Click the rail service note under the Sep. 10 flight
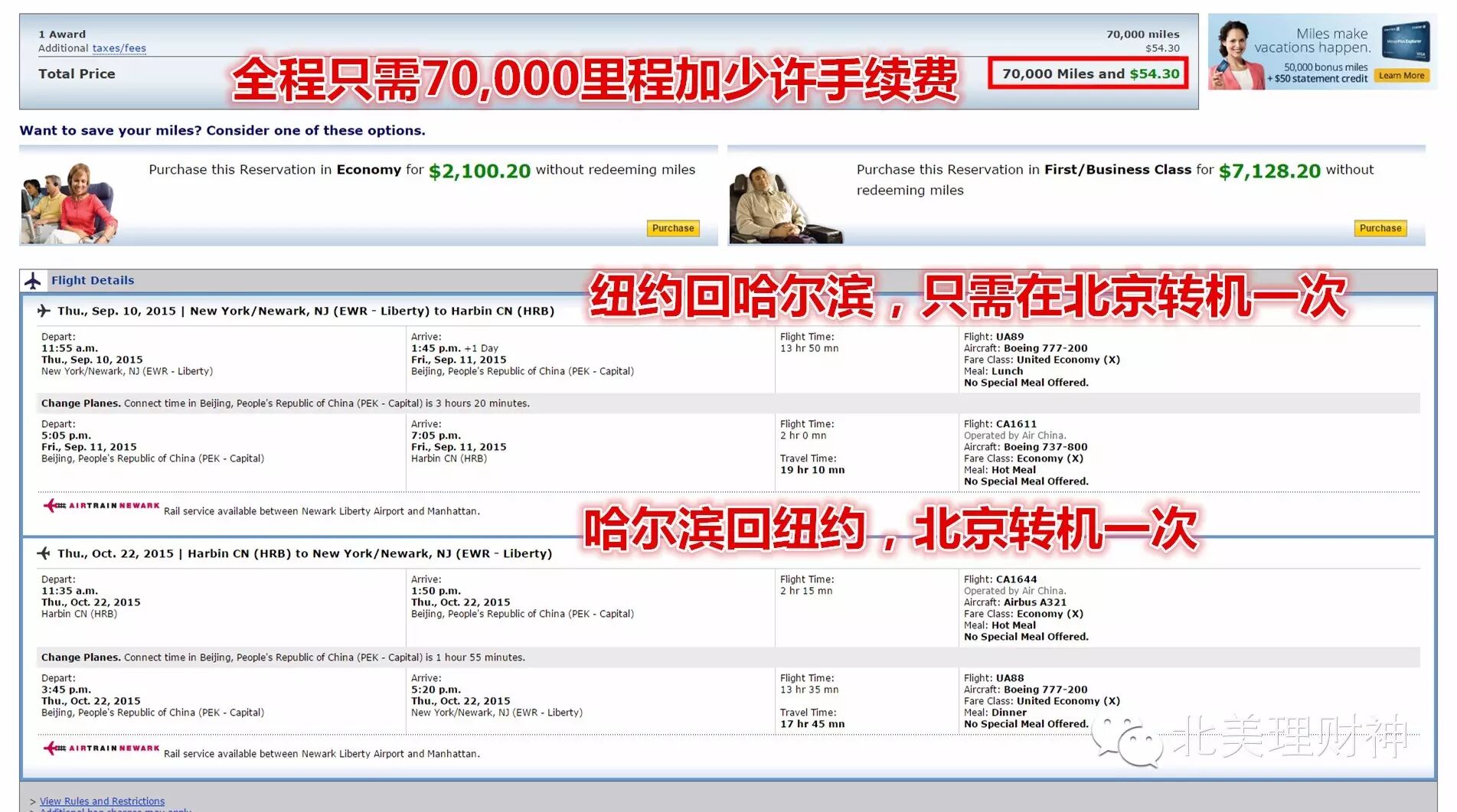1457x812 pixels. click(x=322, y=511)
